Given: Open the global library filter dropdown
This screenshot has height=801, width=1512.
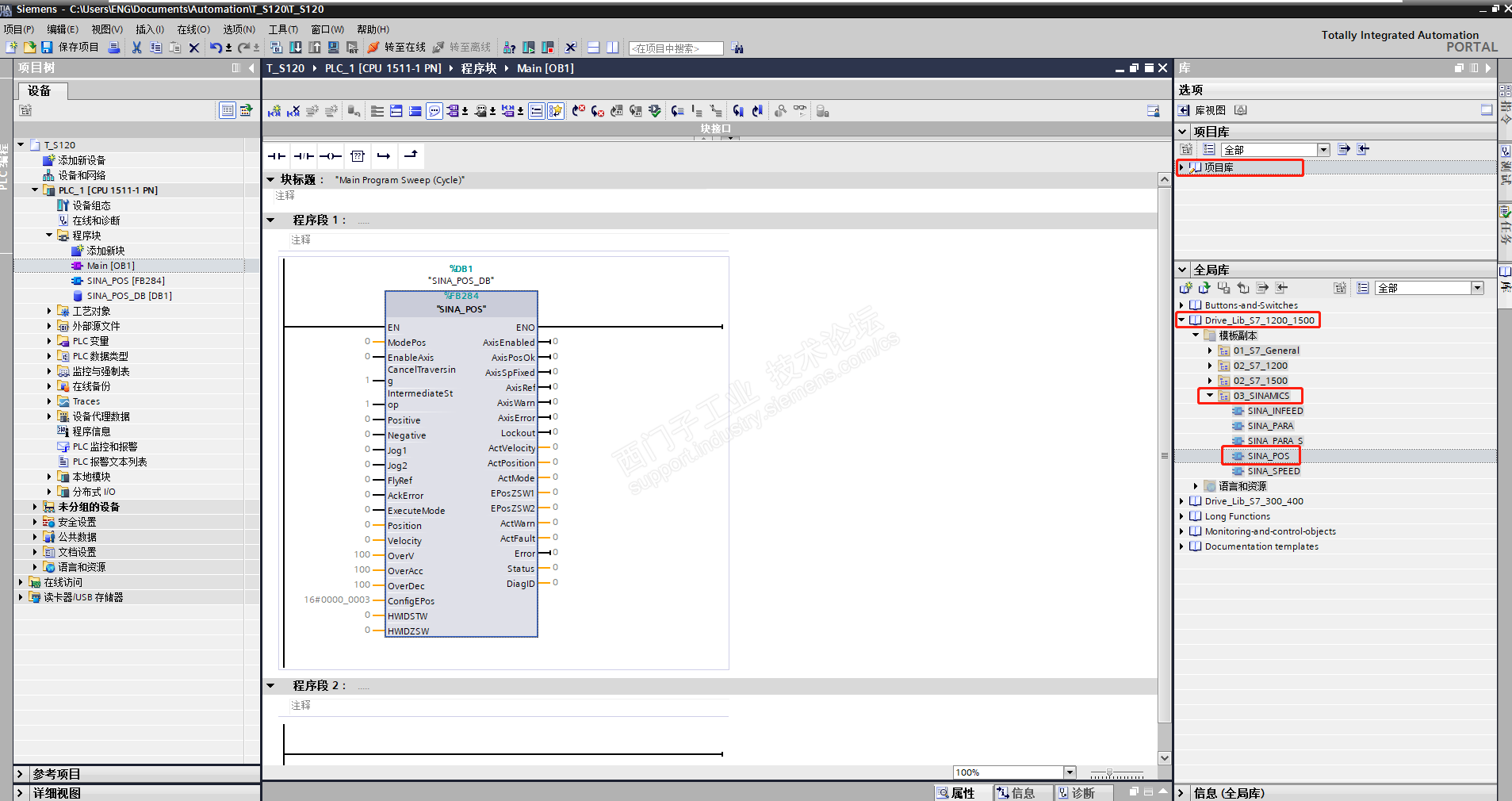Looking at the screenshot, I should 1477,288.
